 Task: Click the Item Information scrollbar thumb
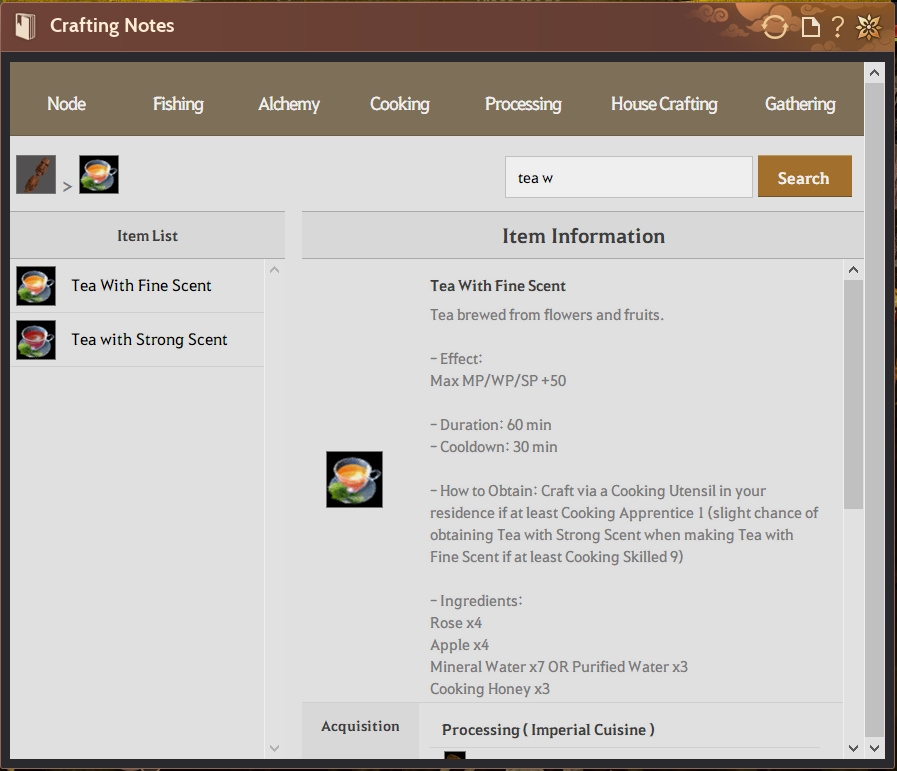[x=854, y=394]
